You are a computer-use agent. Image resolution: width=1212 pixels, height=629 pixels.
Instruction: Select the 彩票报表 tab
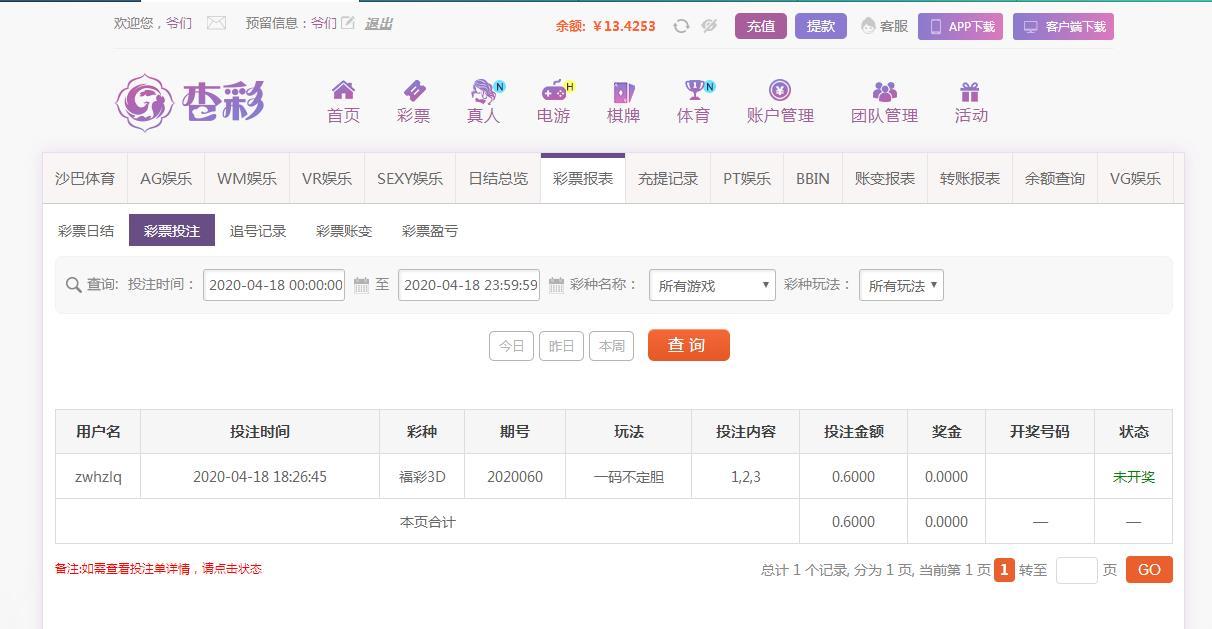583,178
